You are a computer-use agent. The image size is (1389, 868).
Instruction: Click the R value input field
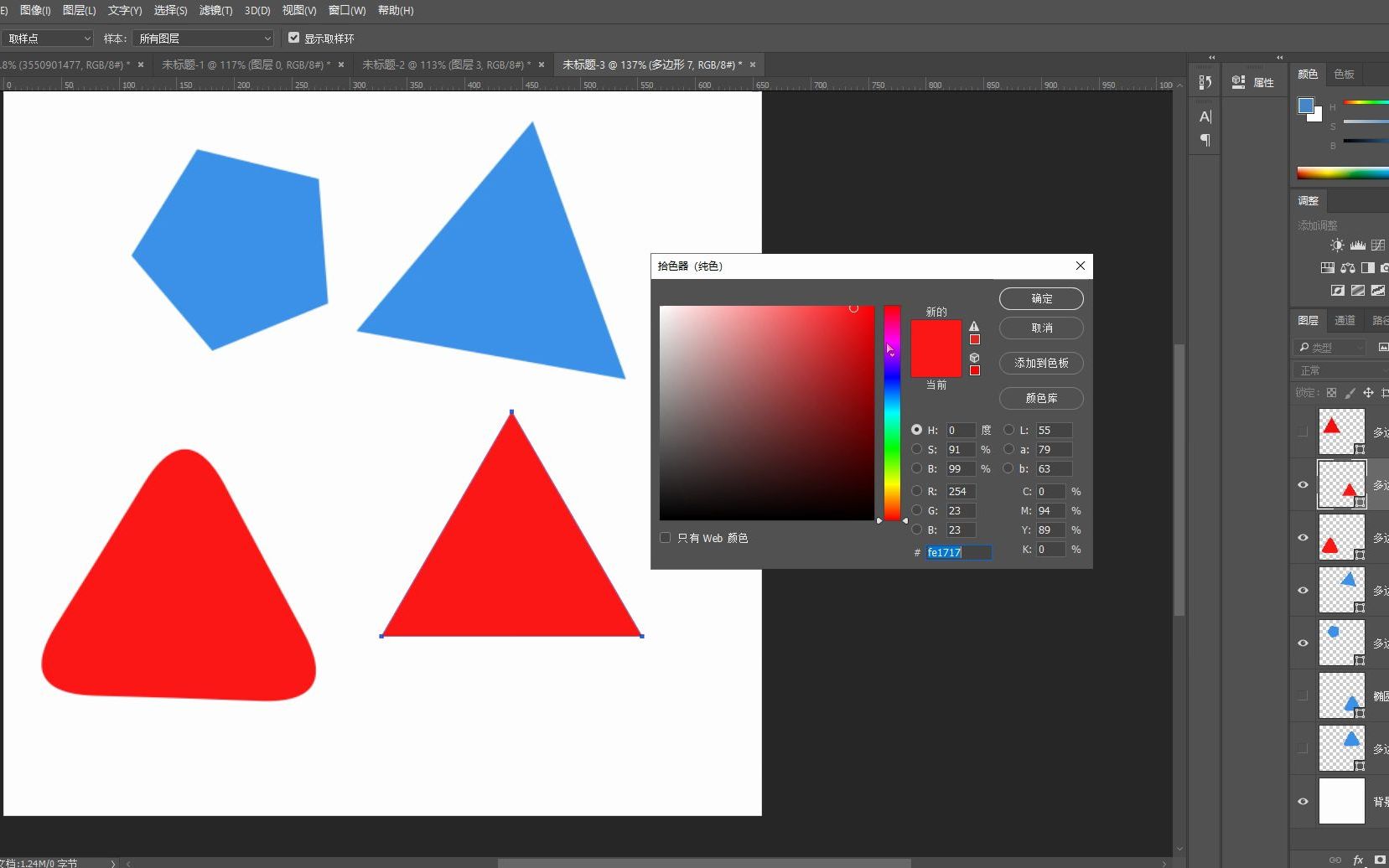click(x=961, y=491)
